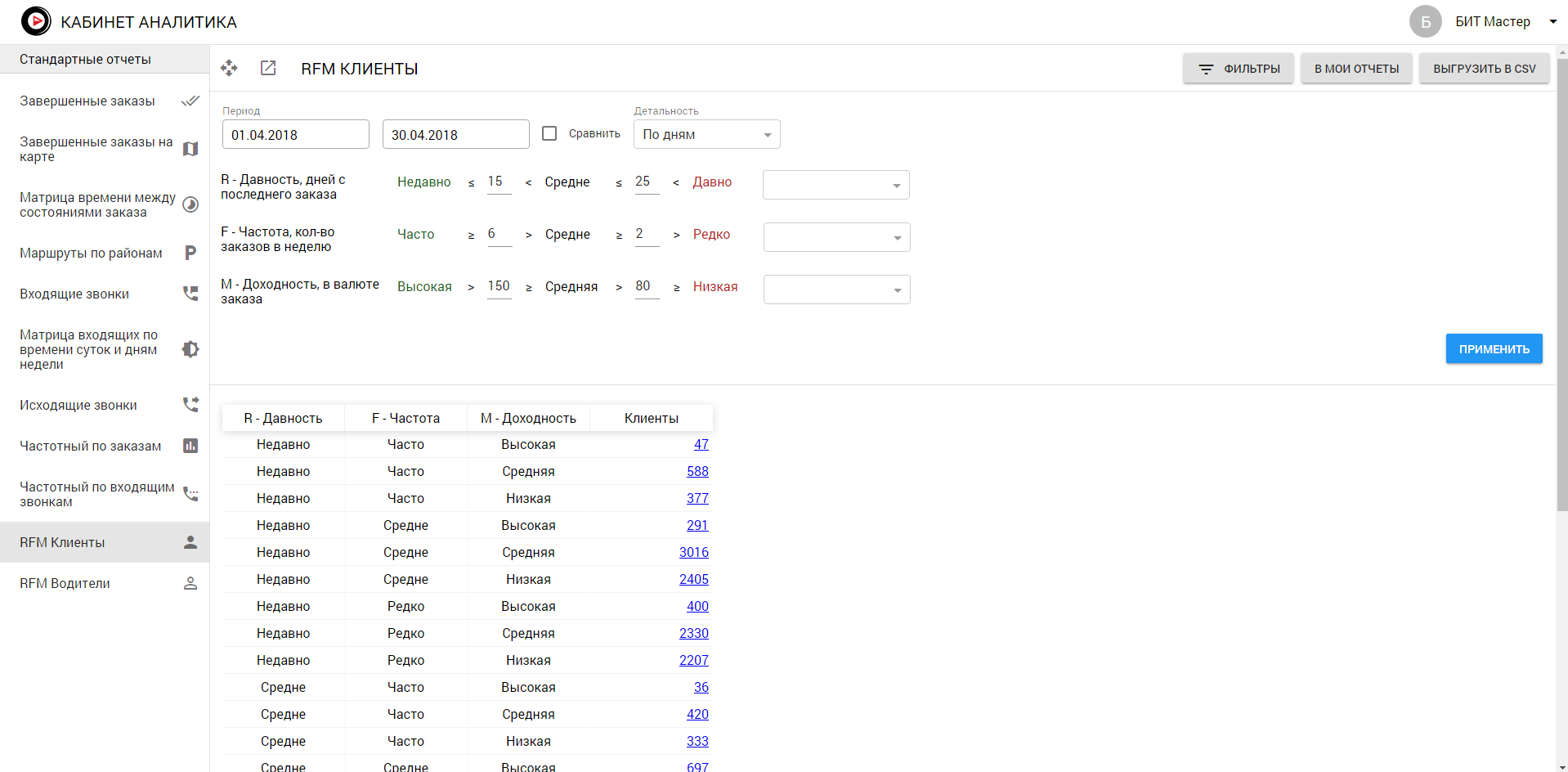Click Выгрузить в CSV button
Viewport: 1568px width, 772px height.
coord(1484,69)
